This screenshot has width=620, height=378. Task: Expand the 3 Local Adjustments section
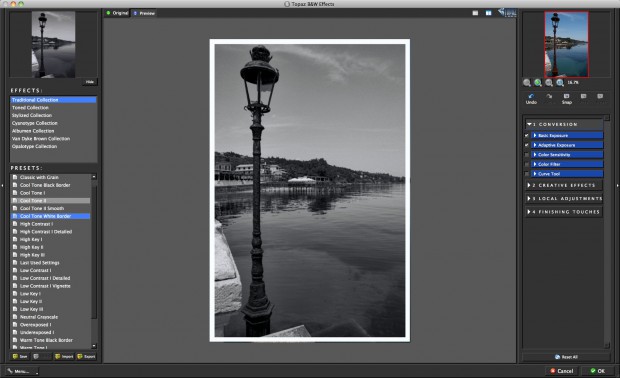[564, 198]
